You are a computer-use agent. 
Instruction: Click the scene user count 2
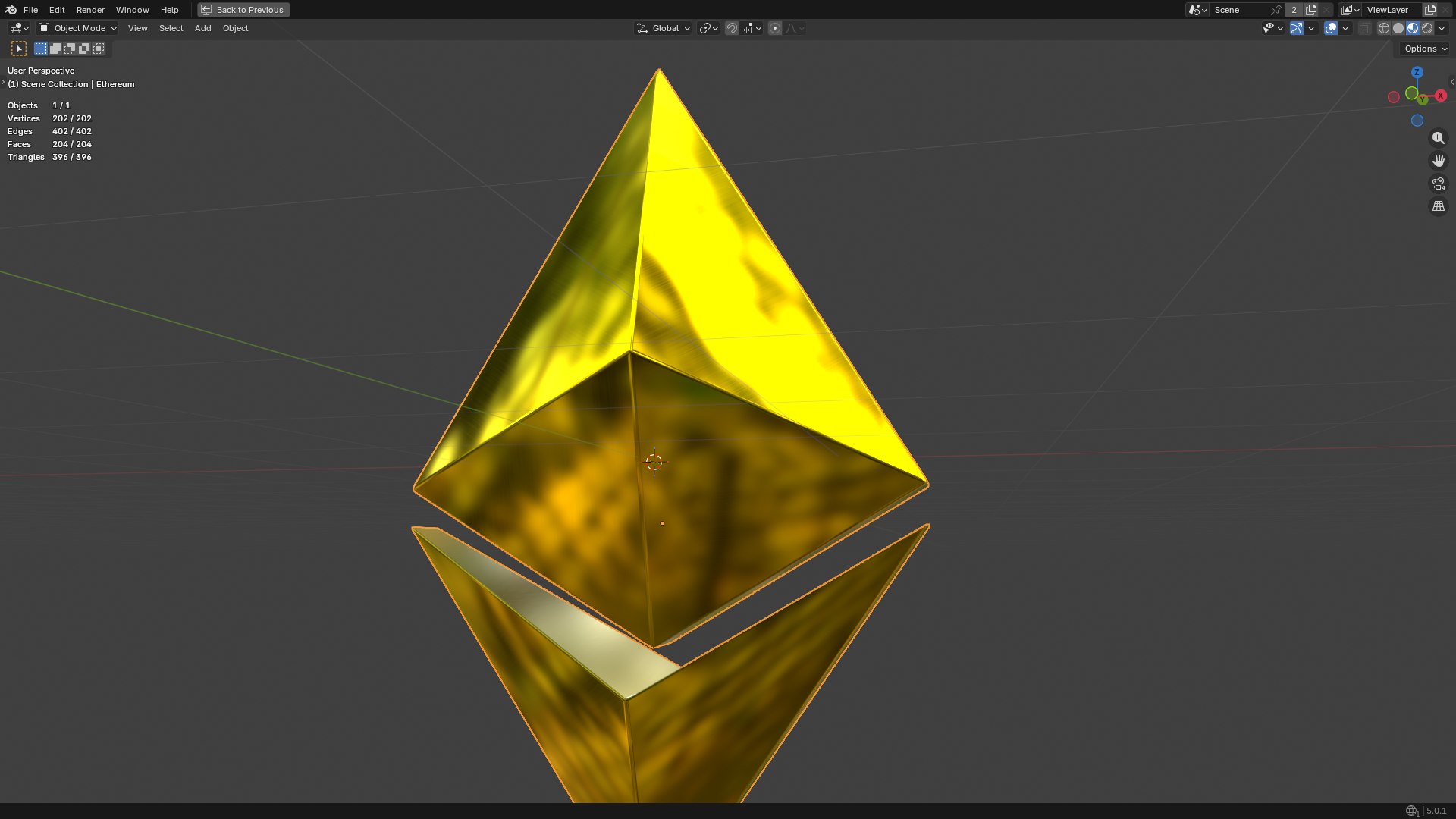coord(1294,10)
